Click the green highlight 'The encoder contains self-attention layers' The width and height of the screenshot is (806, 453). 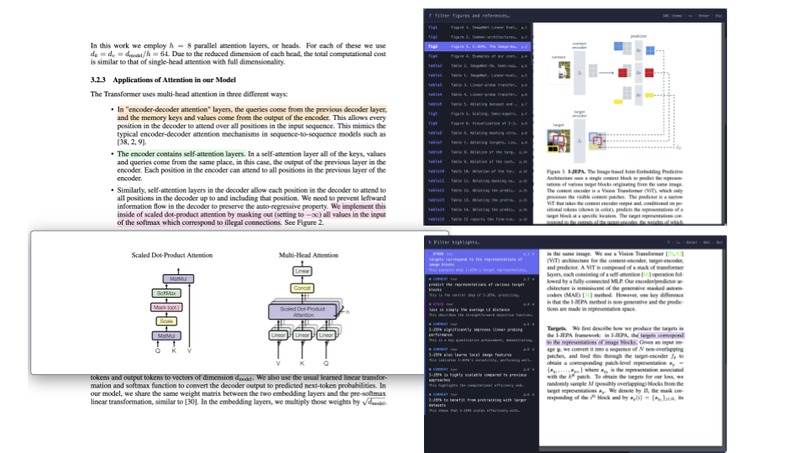pos(181,154)
